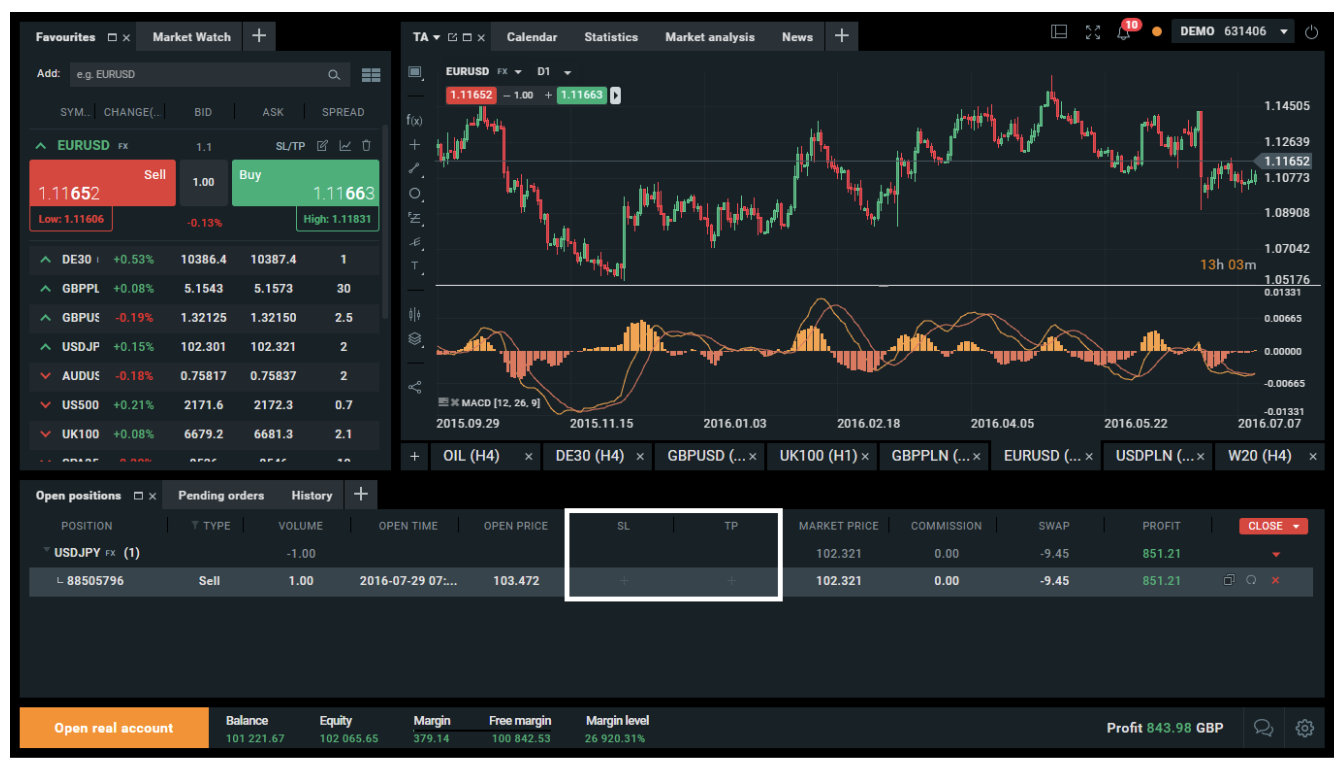
Task: Click the red Sell 1.11652 button
Action: (103, 183)
